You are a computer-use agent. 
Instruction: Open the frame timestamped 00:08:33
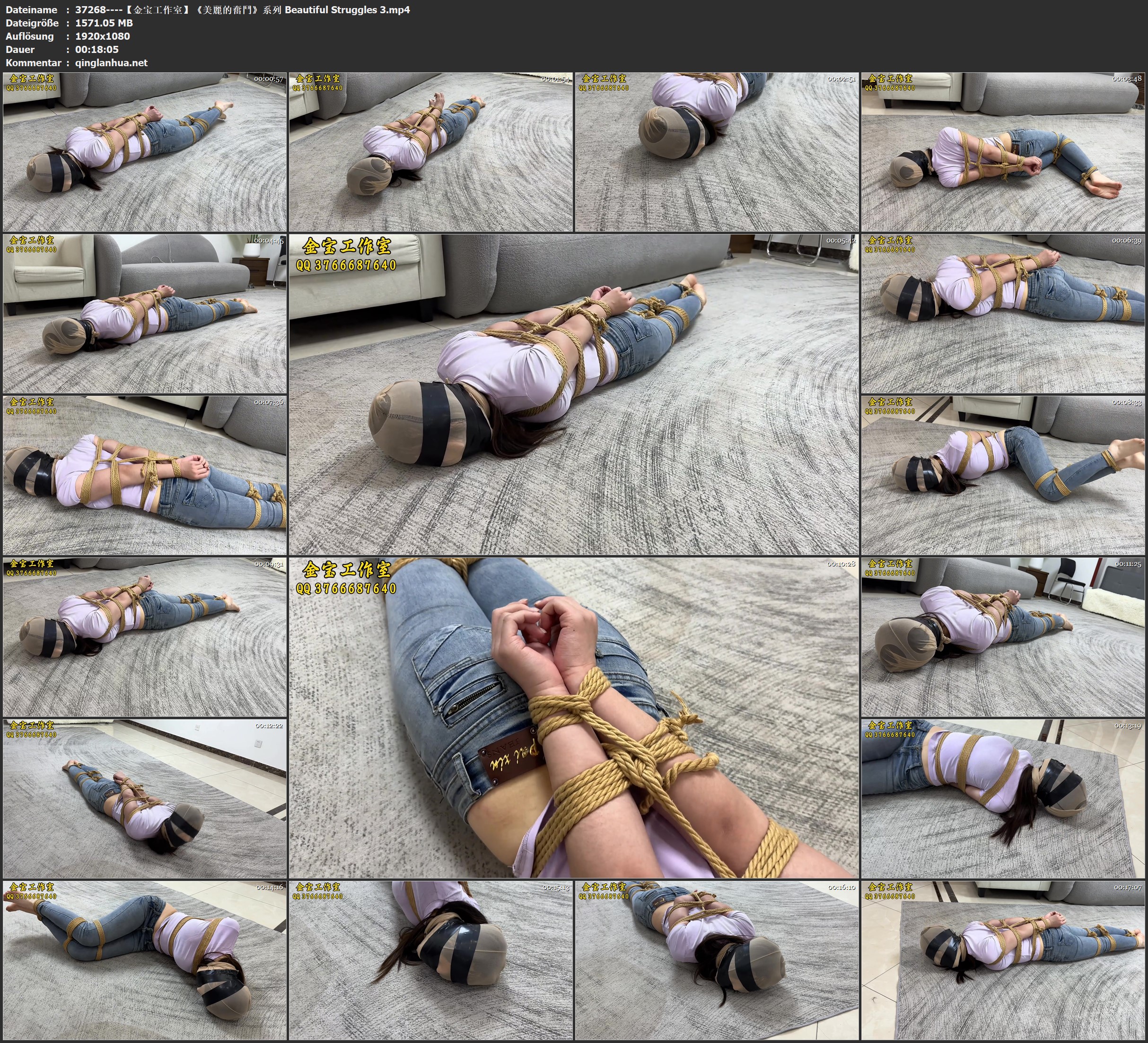click(x=1003, y=475)
